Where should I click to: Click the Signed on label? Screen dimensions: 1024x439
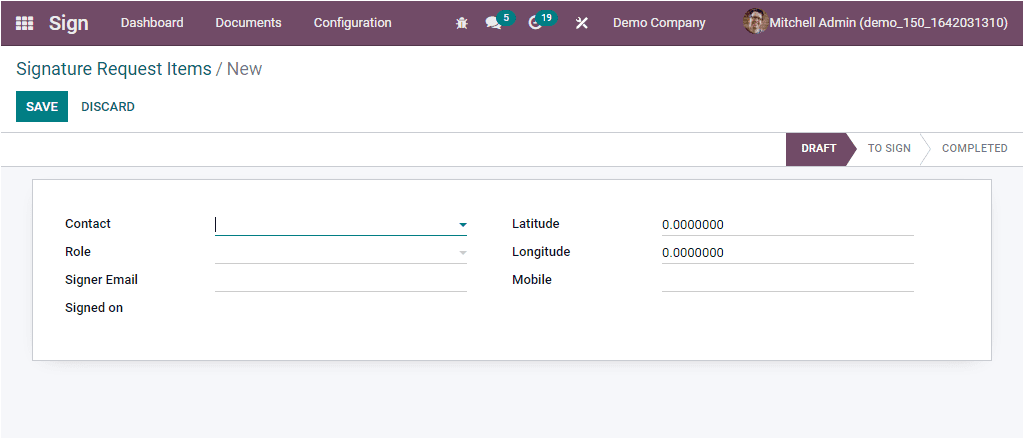(94, 308)
